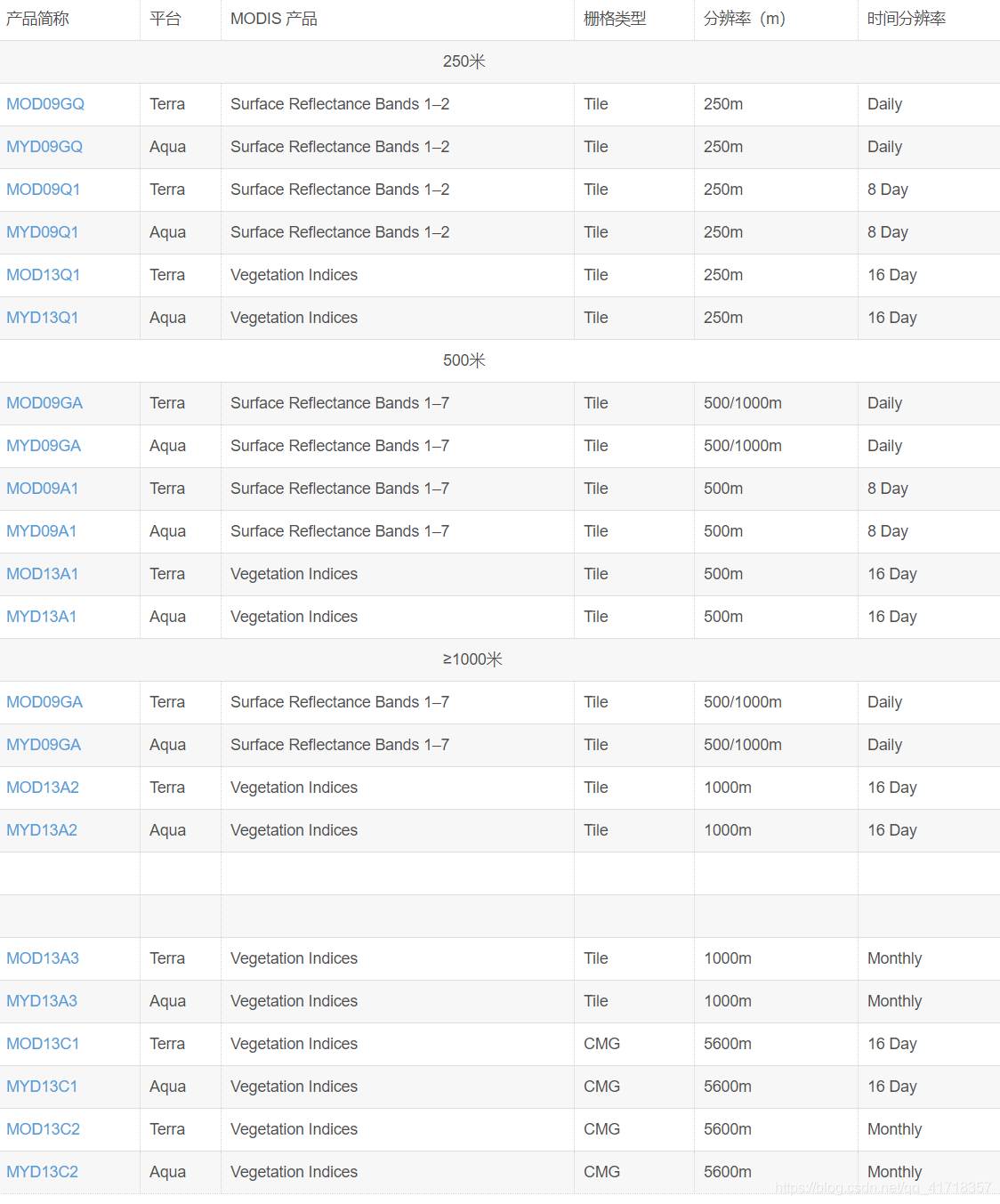This screenshot has width=1000, height=1204.
Task: Visit the MYD13A1 product page link
Action: click(42, 617)
